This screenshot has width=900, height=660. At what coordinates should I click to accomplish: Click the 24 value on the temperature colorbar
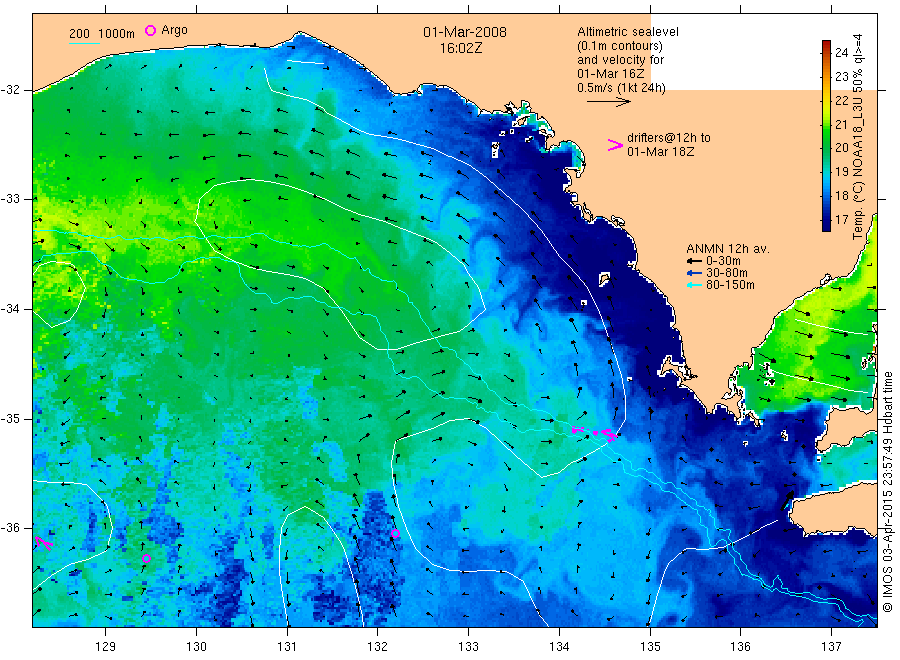[841, 52]
